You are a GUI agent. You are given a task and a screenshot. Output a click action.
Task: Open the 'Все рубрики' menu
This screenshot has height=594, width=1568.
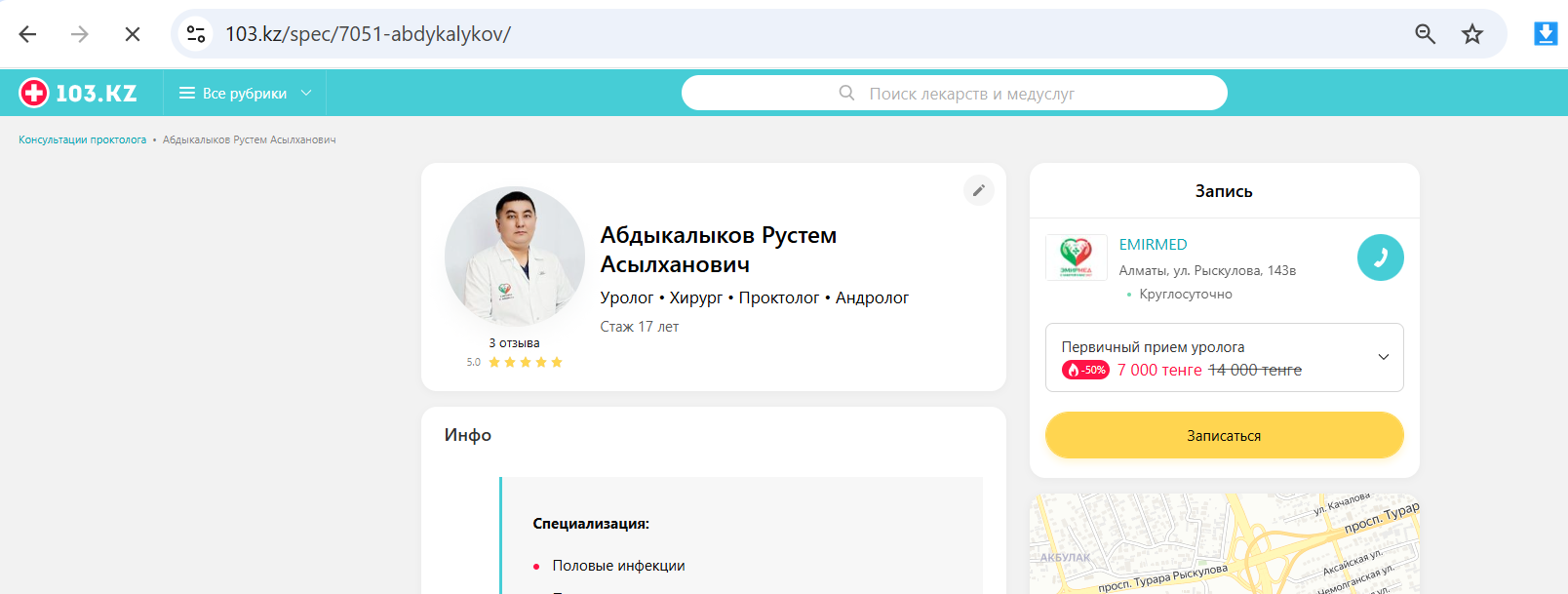coord(245,94)
